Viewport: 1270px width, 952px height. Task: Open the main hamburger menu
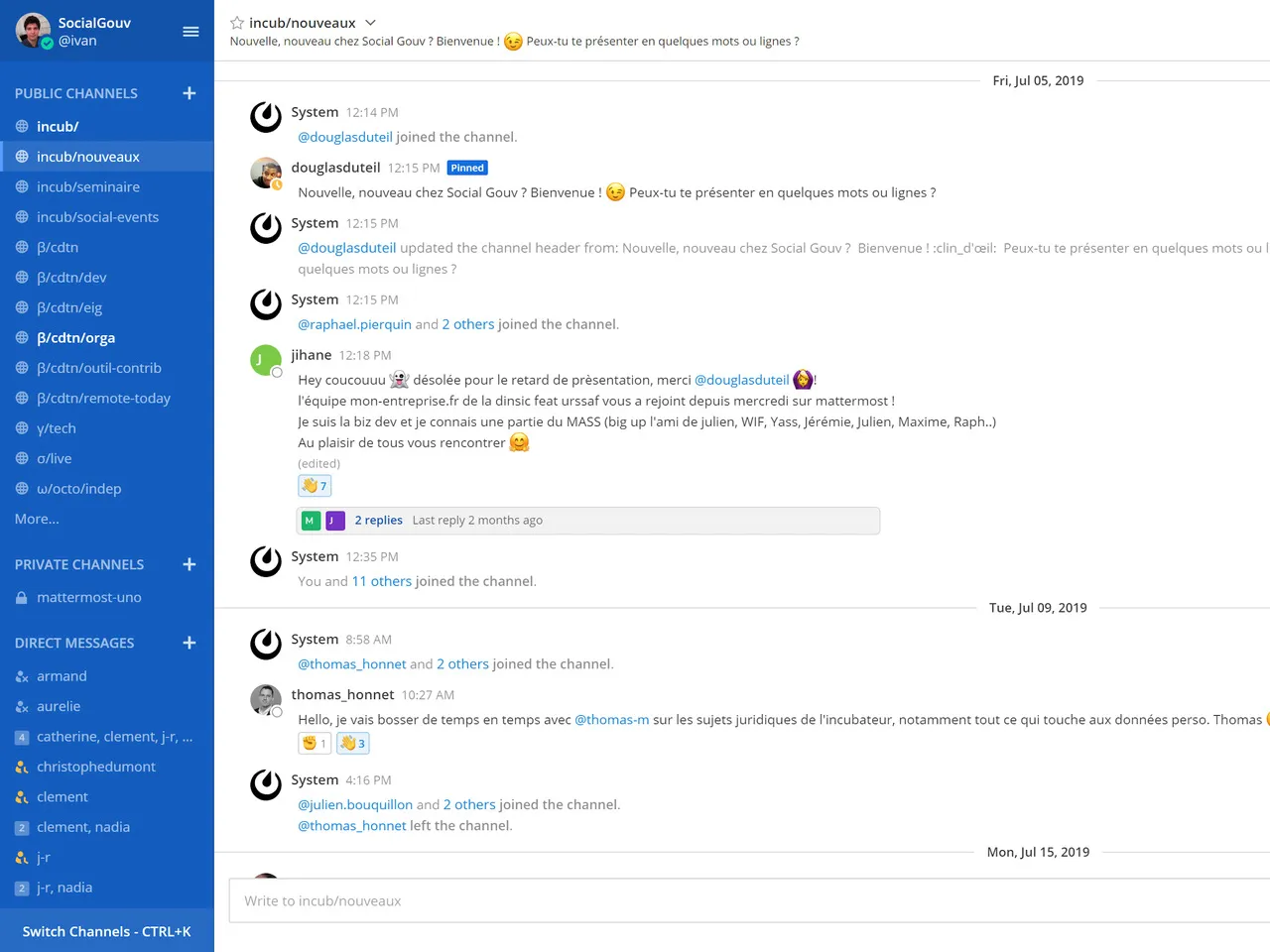point(191,32)
